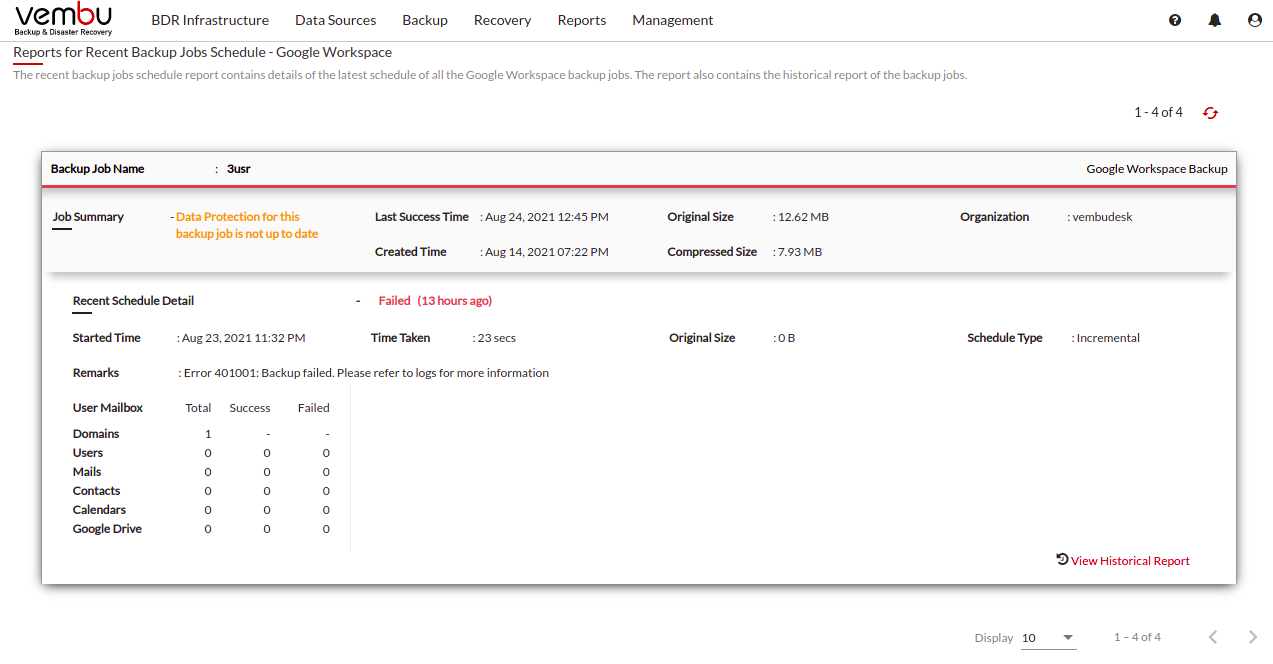Click the Calendars row label
Screen dimensions: 1273x664
coord(99,510)
